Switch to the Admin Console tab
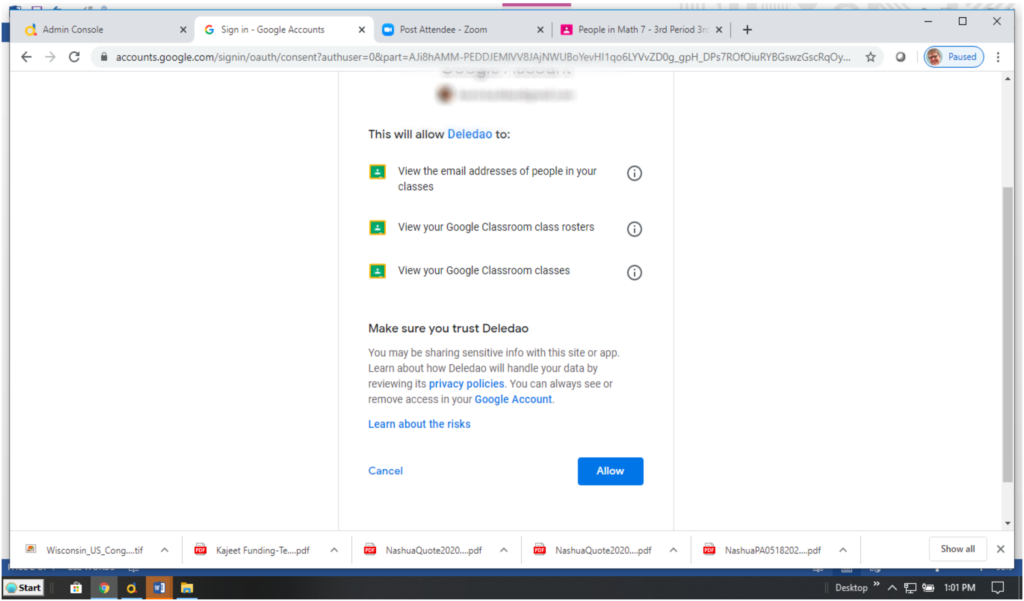 [103, 30]
